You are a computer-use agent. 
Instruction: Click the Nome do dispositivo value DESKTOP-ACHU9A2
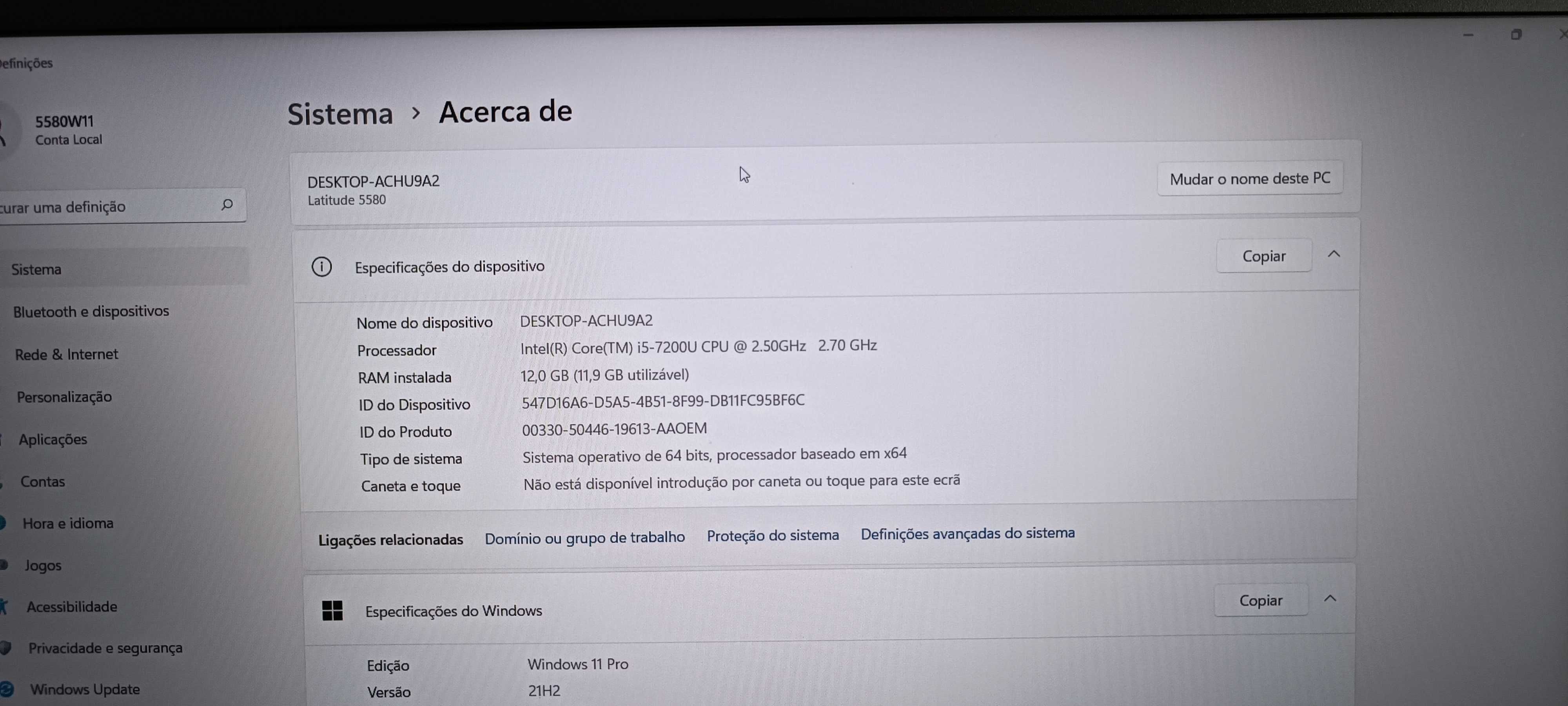point(586,320)
